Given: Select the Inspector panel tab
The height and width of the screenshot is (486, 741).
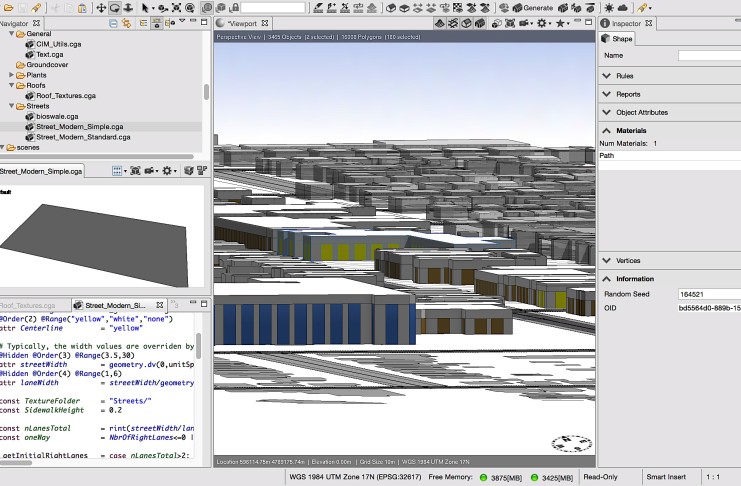Looking at the screenshot, I should pyautogui.click(x=625, y=22).
